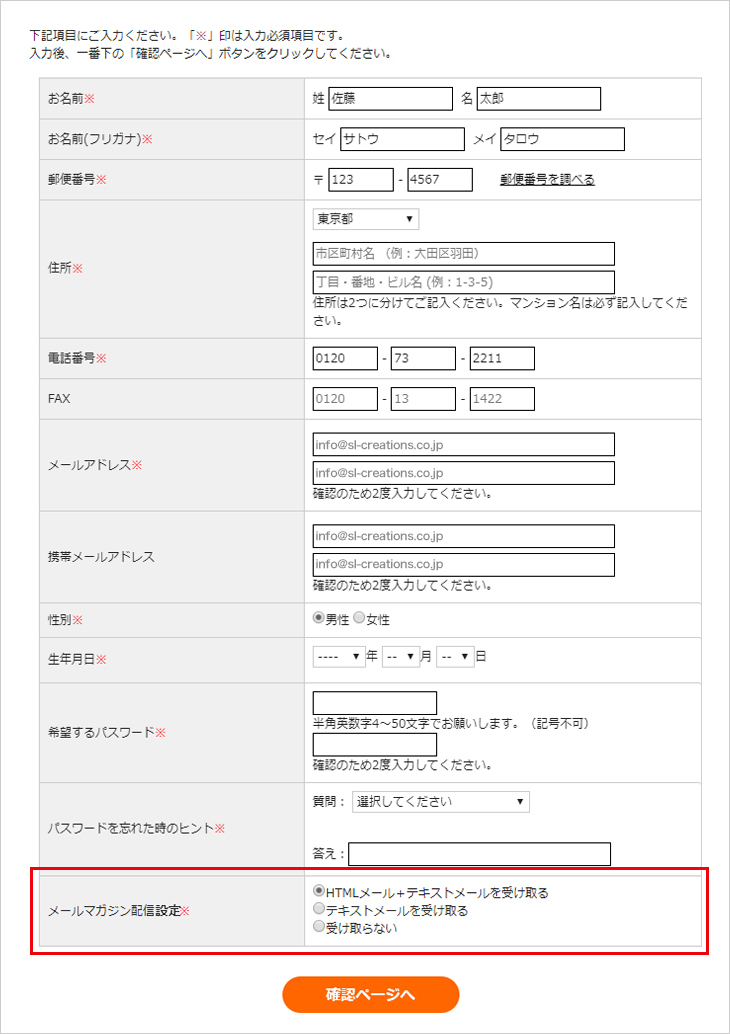Click the 確認ページへ button
This screenshot has height=1034, width=730.
point(370,995)
